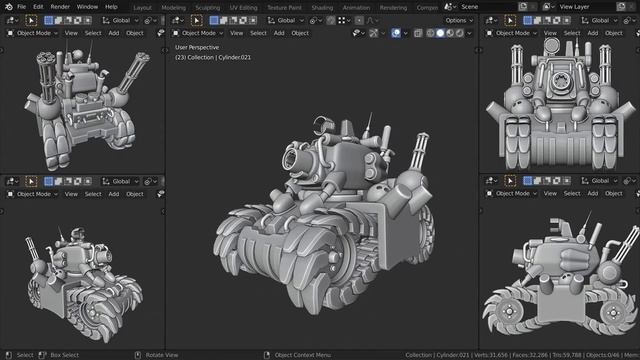
Task: Choose Invert selection mode in center viewport
Action: (x=243, y=20)
